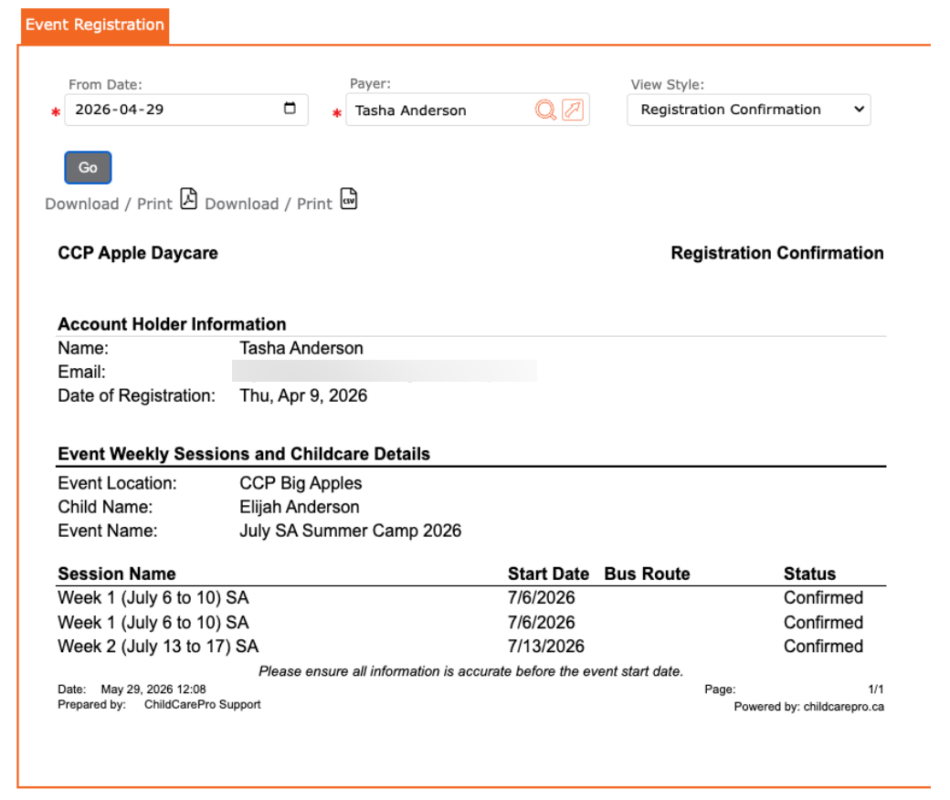Click Confirmed status for Week 2 session
The width and height of the screenshot is (950, 800).
coord(823,647)
